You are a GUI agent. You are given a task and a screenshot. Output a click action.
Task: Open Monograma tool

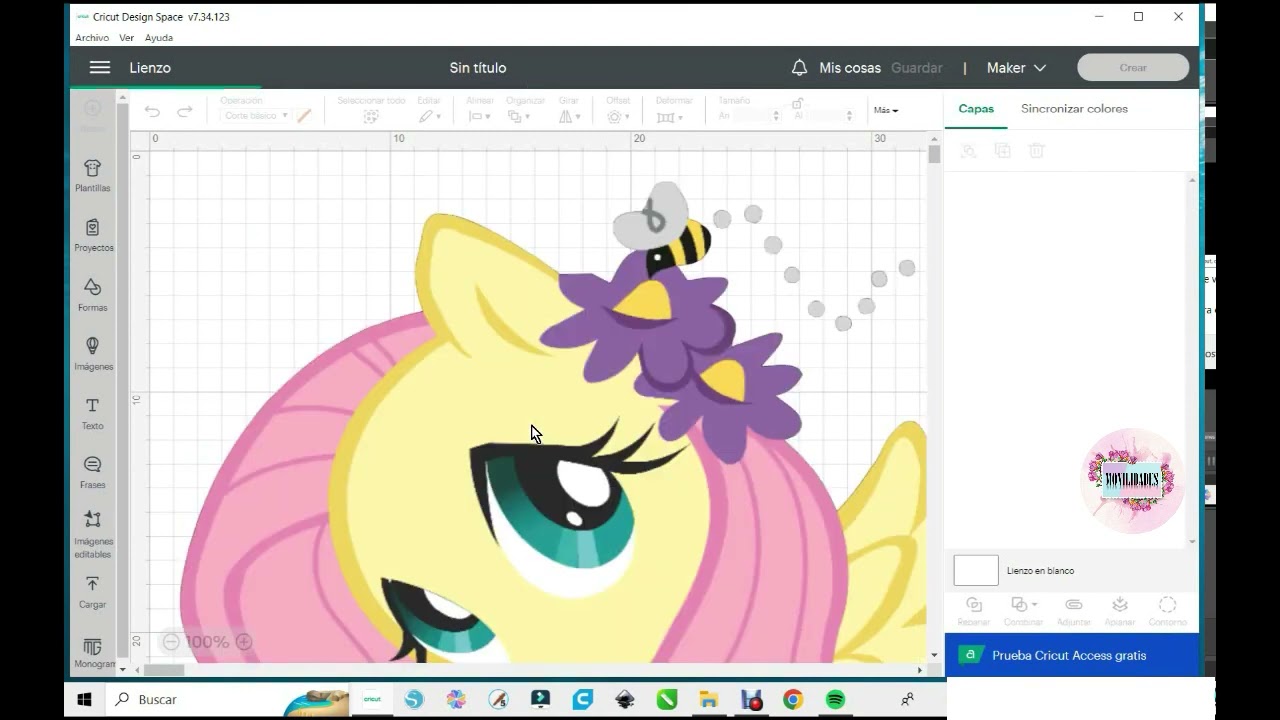92,654
